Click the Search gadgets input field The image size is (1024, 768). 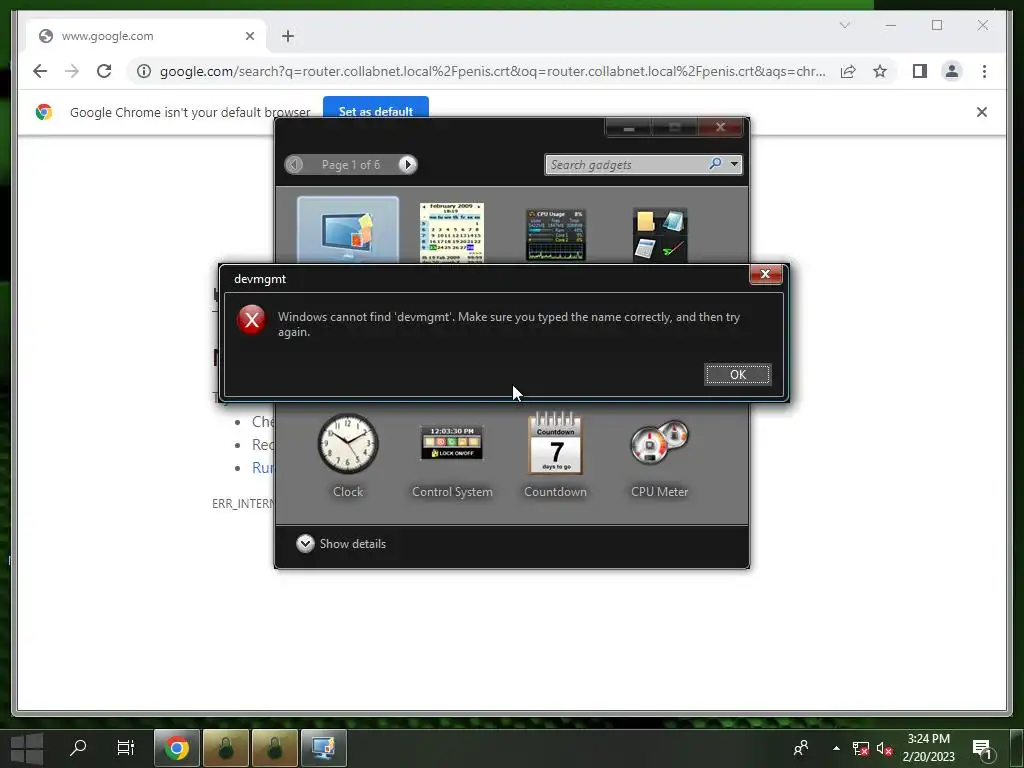627,165
